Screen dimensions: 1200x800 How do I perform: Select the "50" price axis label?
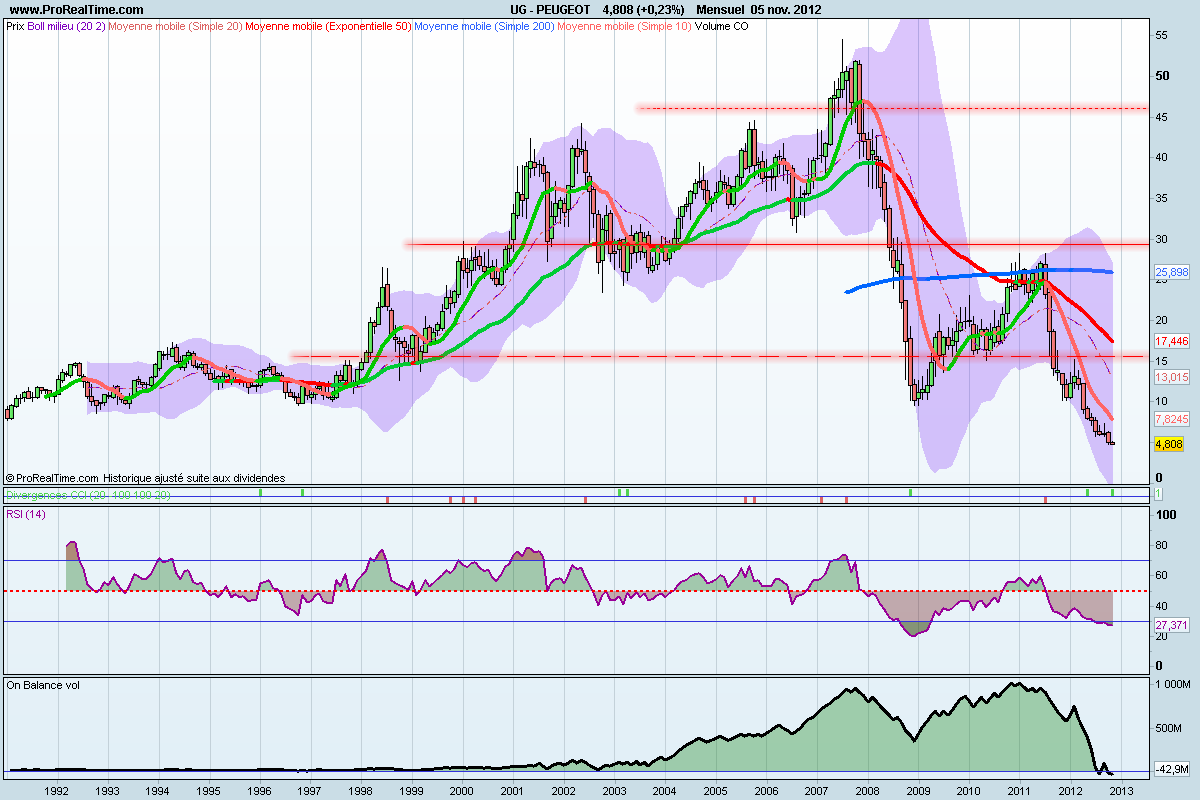pyautogui.click(x=1161, y=76)
